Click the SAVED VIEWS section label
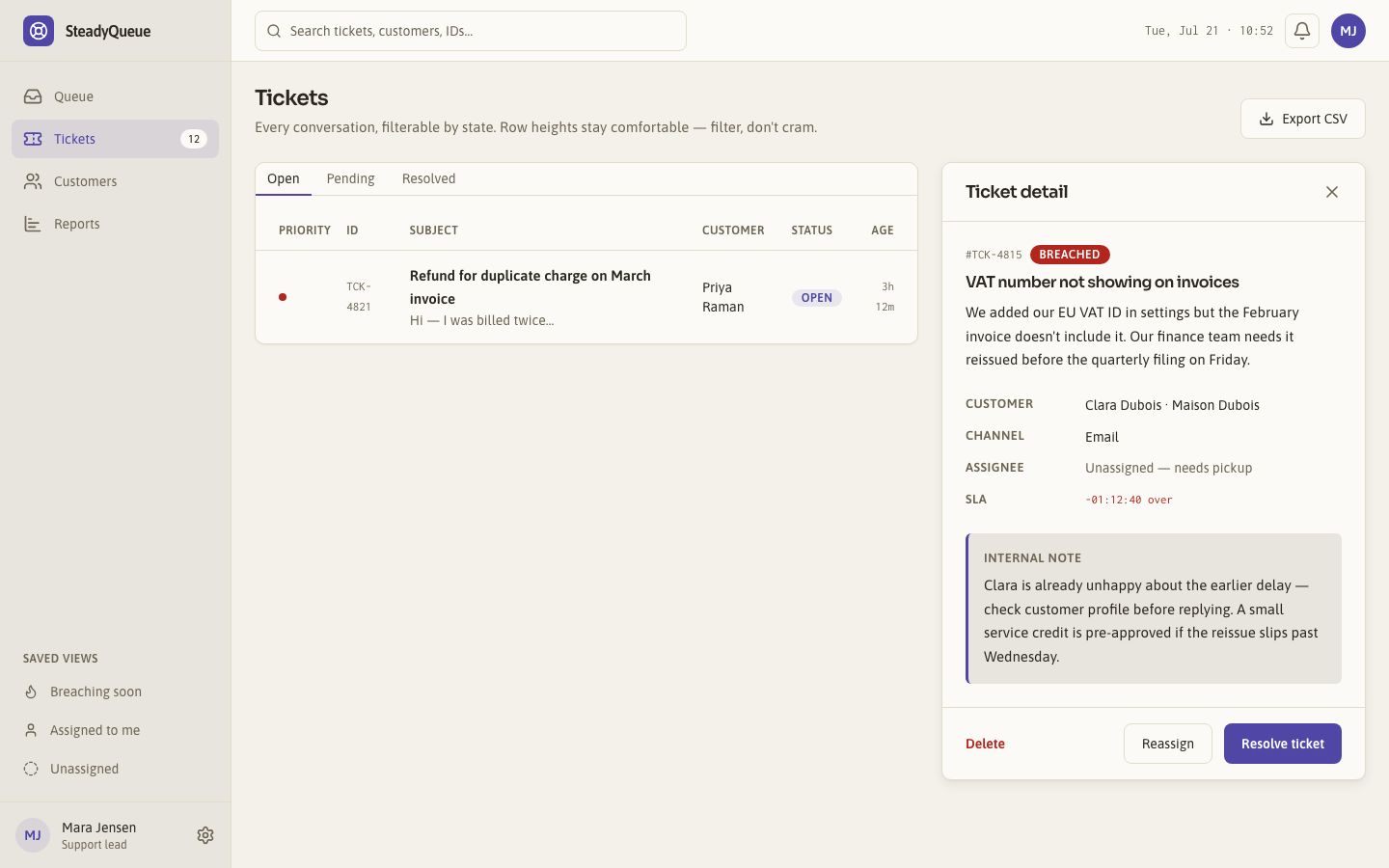Viewport: 1389px width, 868px height. [61, 659]
